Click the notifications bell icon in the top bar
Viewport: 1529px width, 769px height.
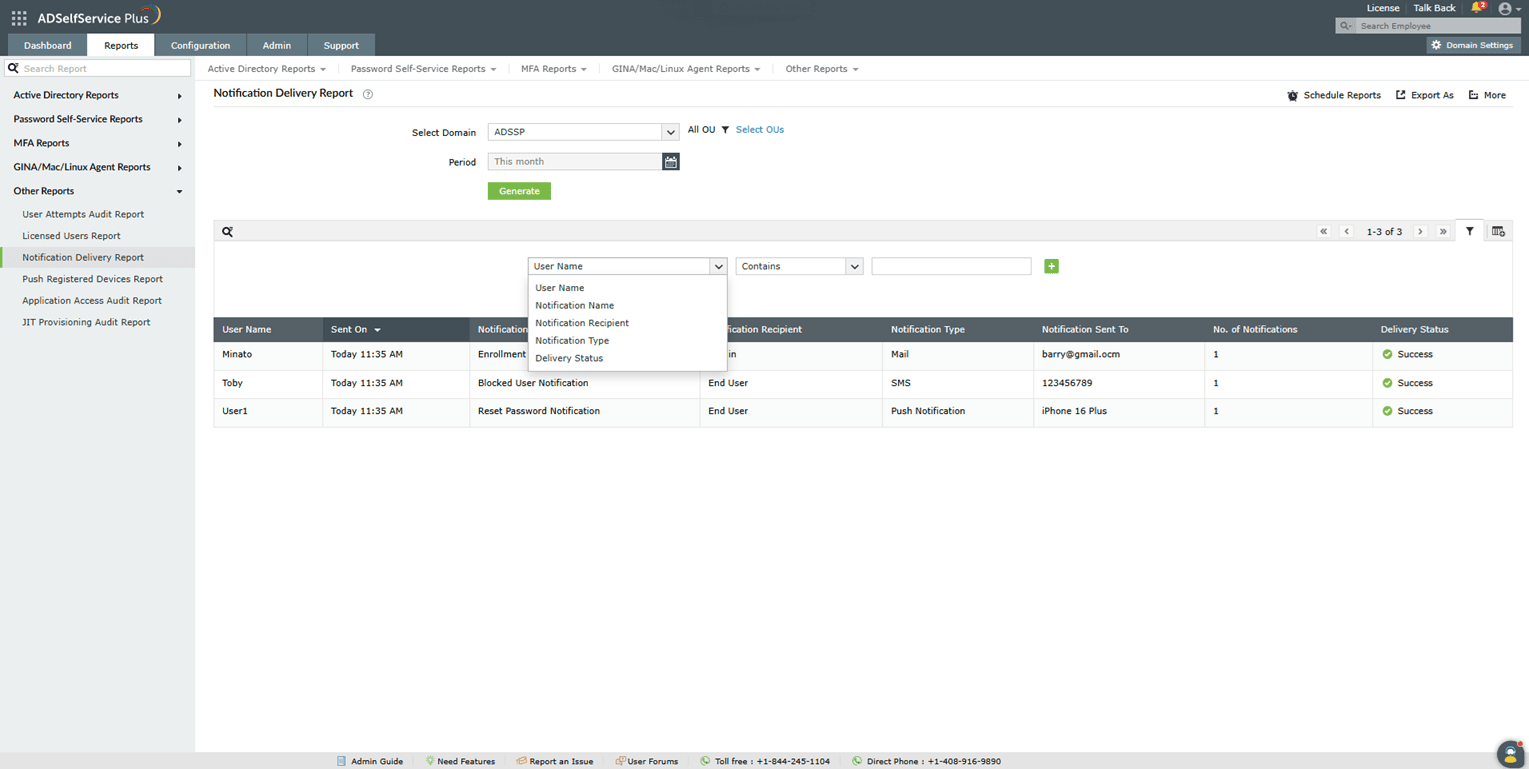coord(1477,9)
